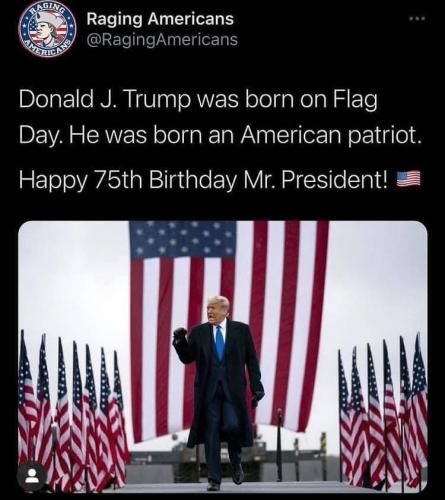Click the blue necktie in the photo

(x=219, y=344)
